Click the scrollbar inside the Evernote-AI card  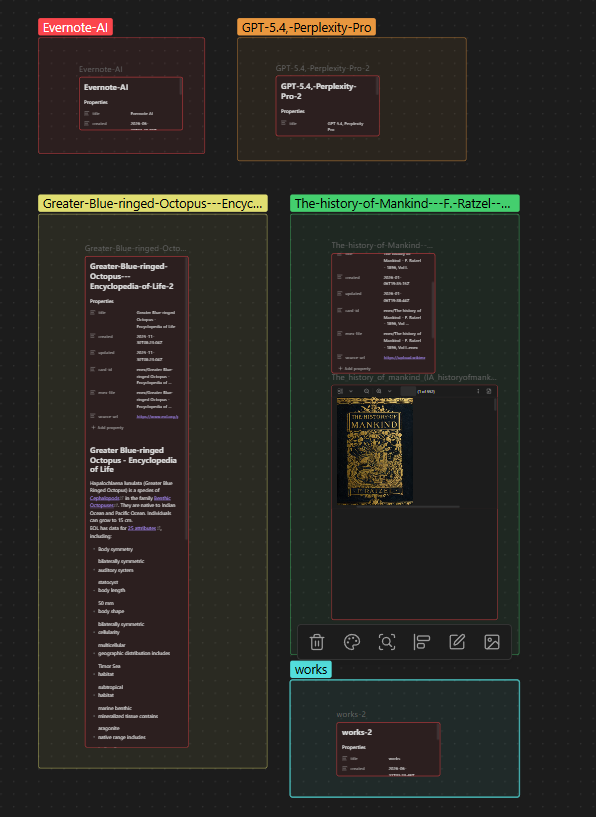[x=180, y=86]
